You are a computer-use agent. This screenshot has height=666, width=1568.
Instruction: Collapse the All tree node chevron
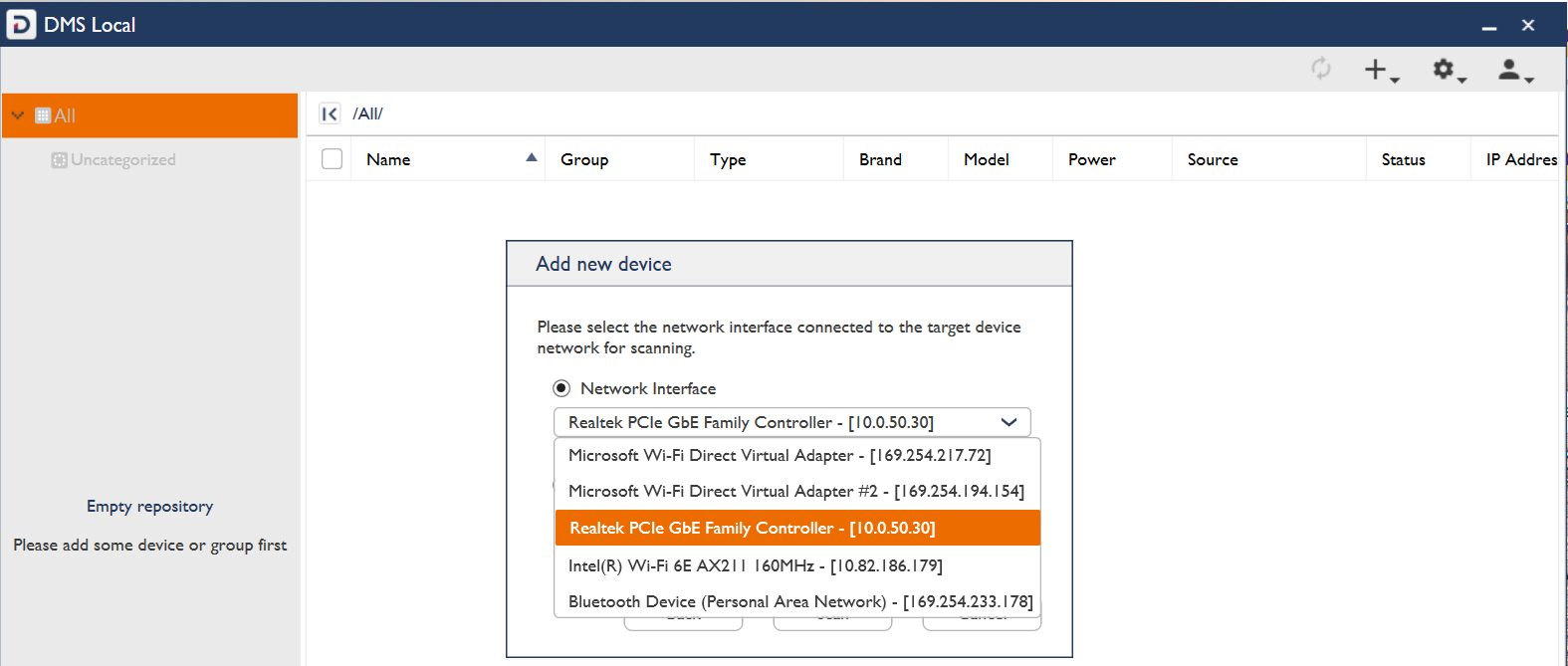(x=18, y=115)
